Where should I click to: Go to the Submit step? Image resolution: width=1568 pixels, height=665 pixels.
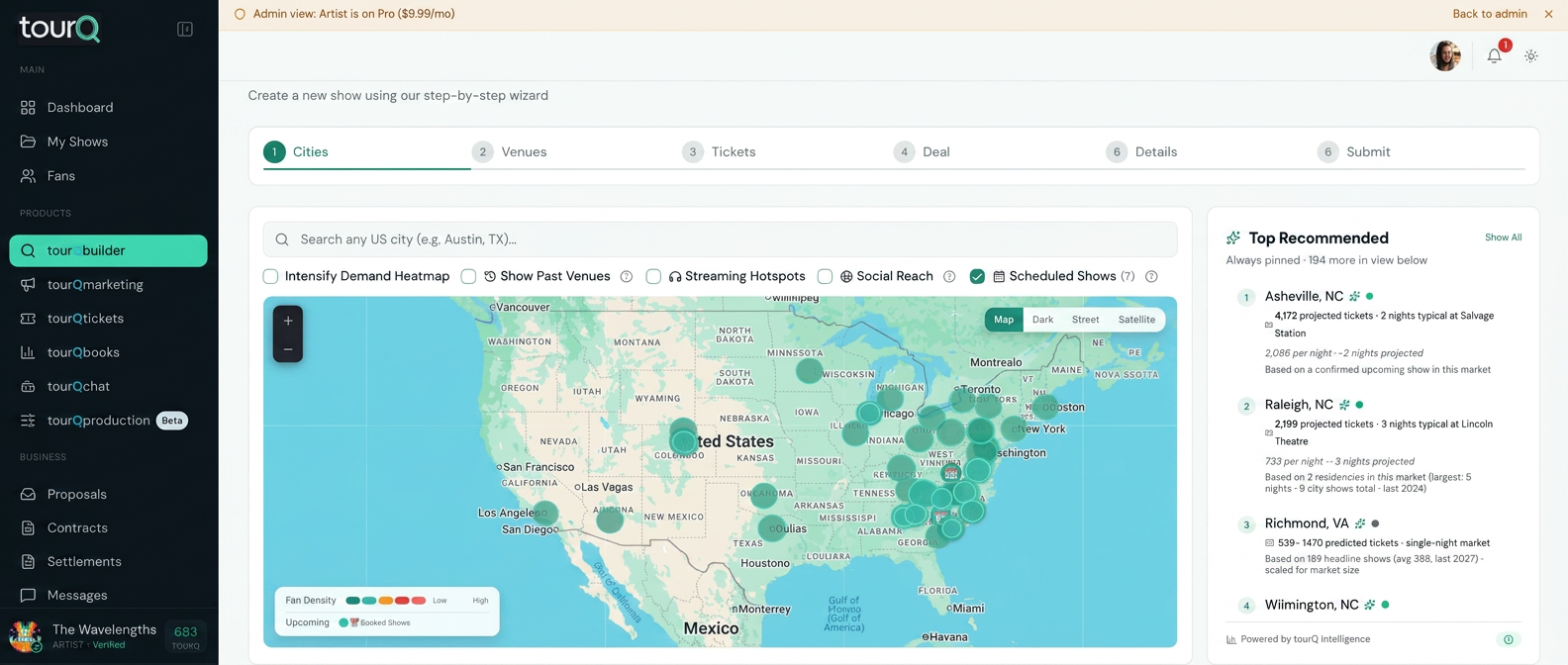(1354, 151)
